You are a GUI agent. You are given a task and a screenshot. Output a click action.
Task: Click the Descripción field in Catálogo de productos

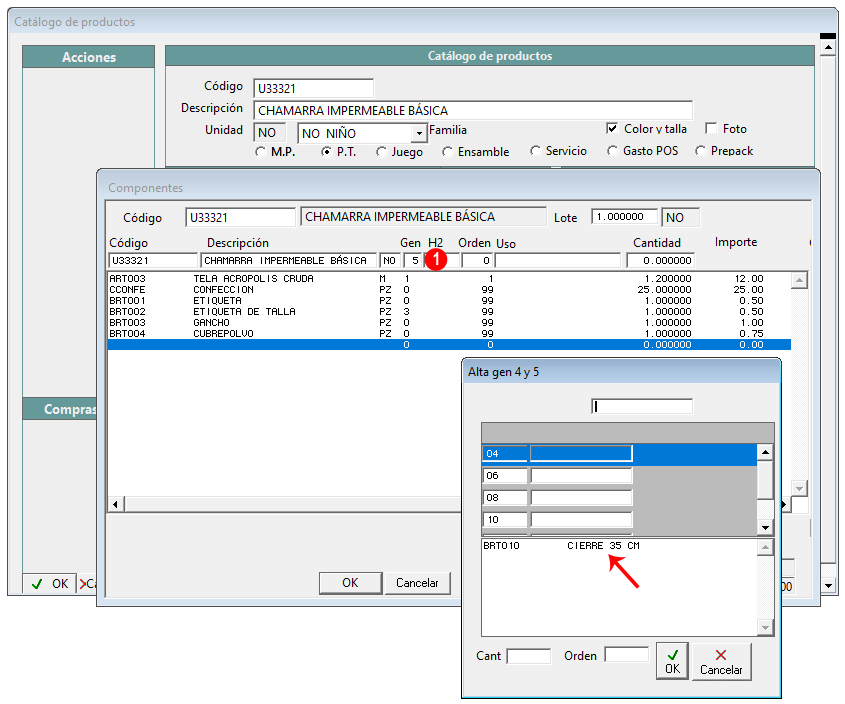click(x=473, y=111)
